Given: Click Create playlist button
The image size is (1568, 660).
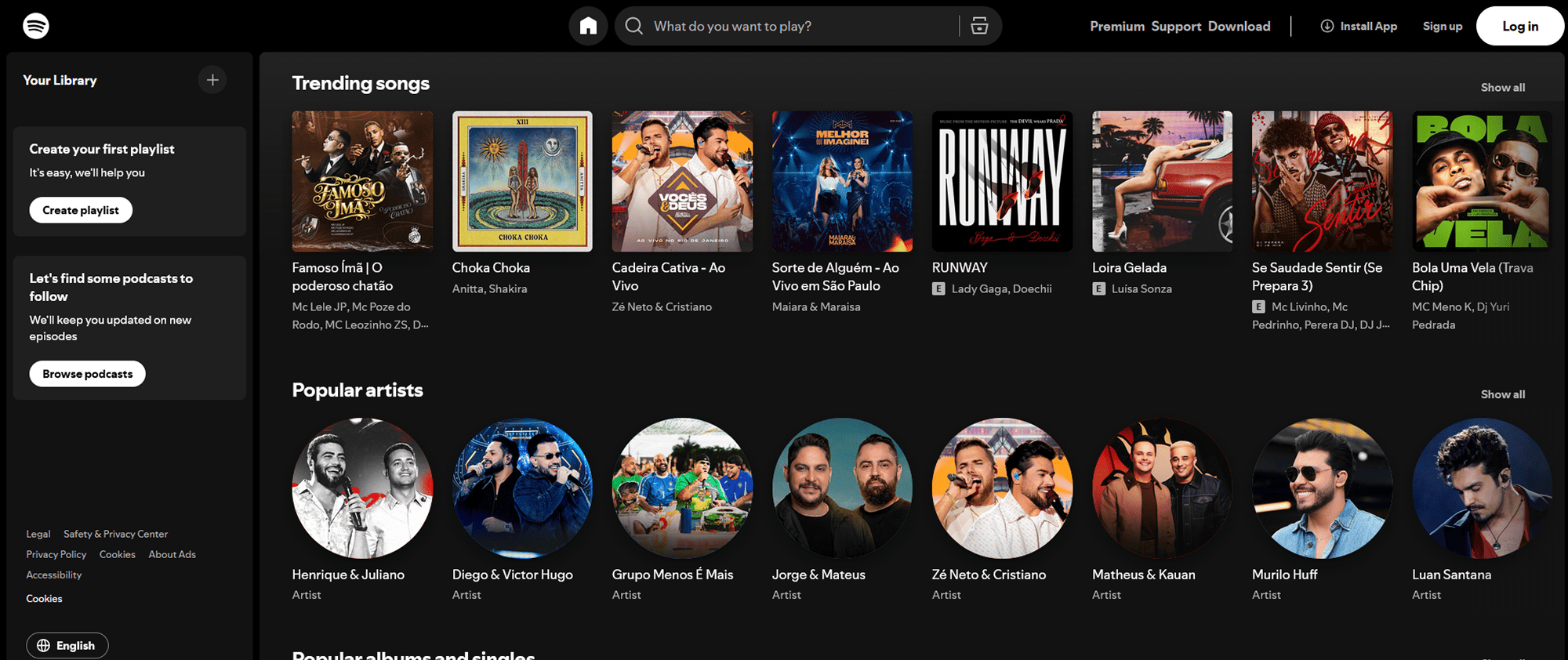Looking at the screenshot, I should pyautogui.click(x=81, y=210).
